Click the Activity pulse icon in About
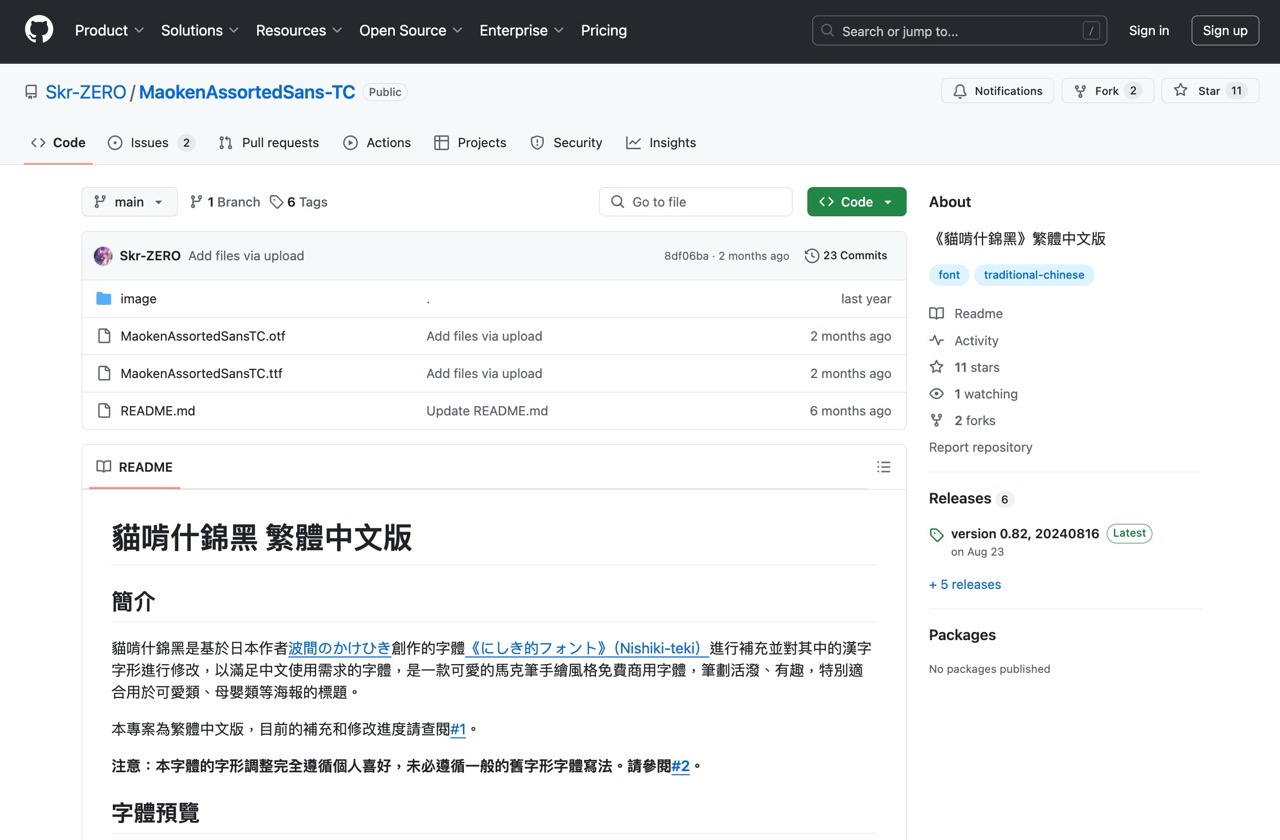1280x840 pixels. tap(936, 340)
